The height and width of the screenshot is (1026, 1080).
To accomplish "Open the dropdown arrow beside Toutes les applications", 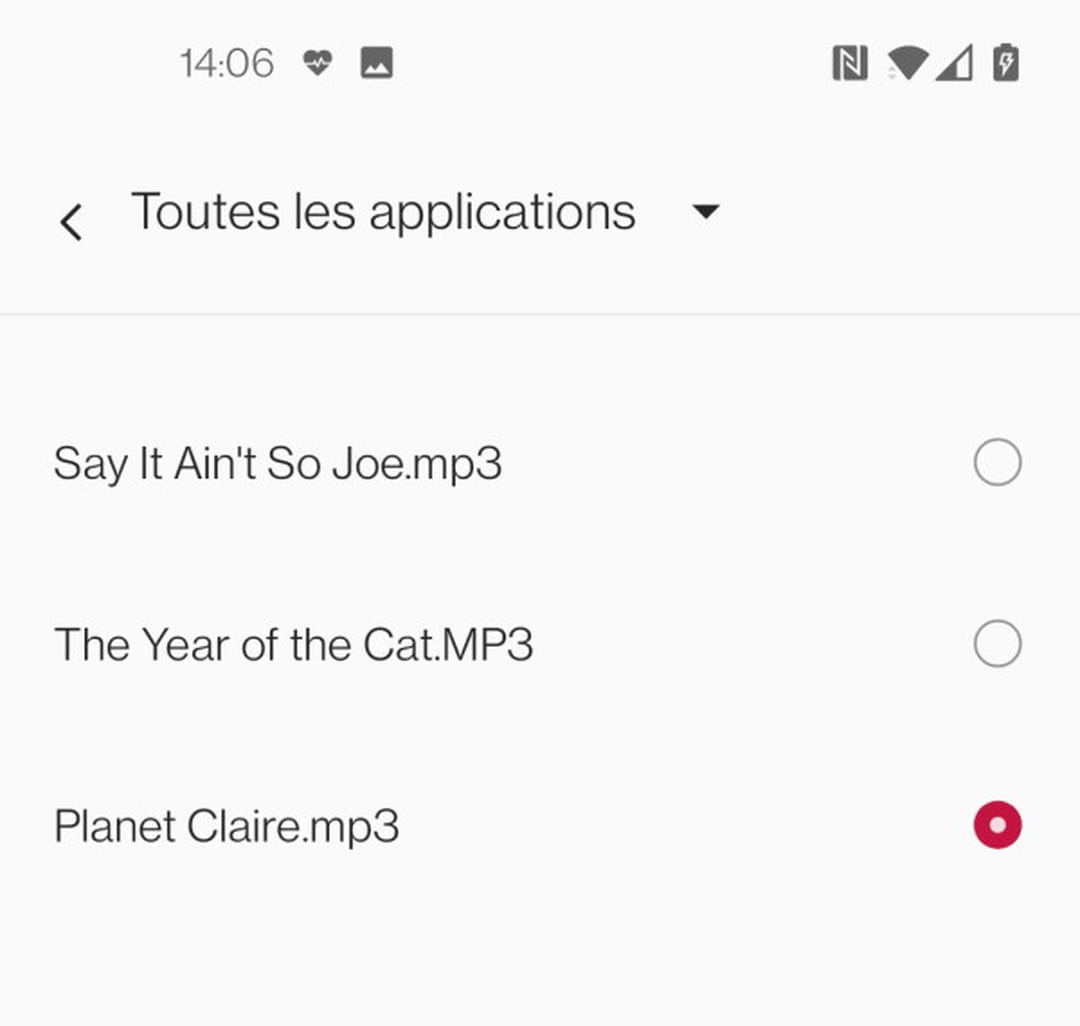I will pyautogui.click(x=706, y=212).
